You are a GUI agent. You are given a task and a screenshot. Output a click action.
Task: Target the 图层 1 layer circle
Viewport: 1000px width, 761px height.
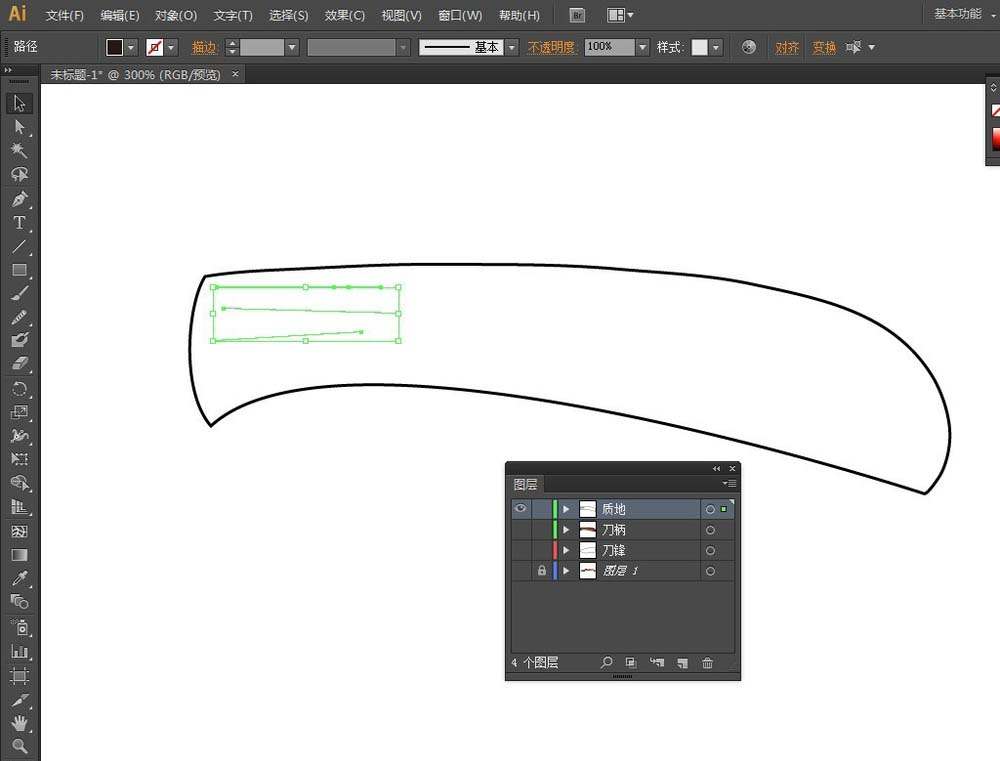(710, 570)
